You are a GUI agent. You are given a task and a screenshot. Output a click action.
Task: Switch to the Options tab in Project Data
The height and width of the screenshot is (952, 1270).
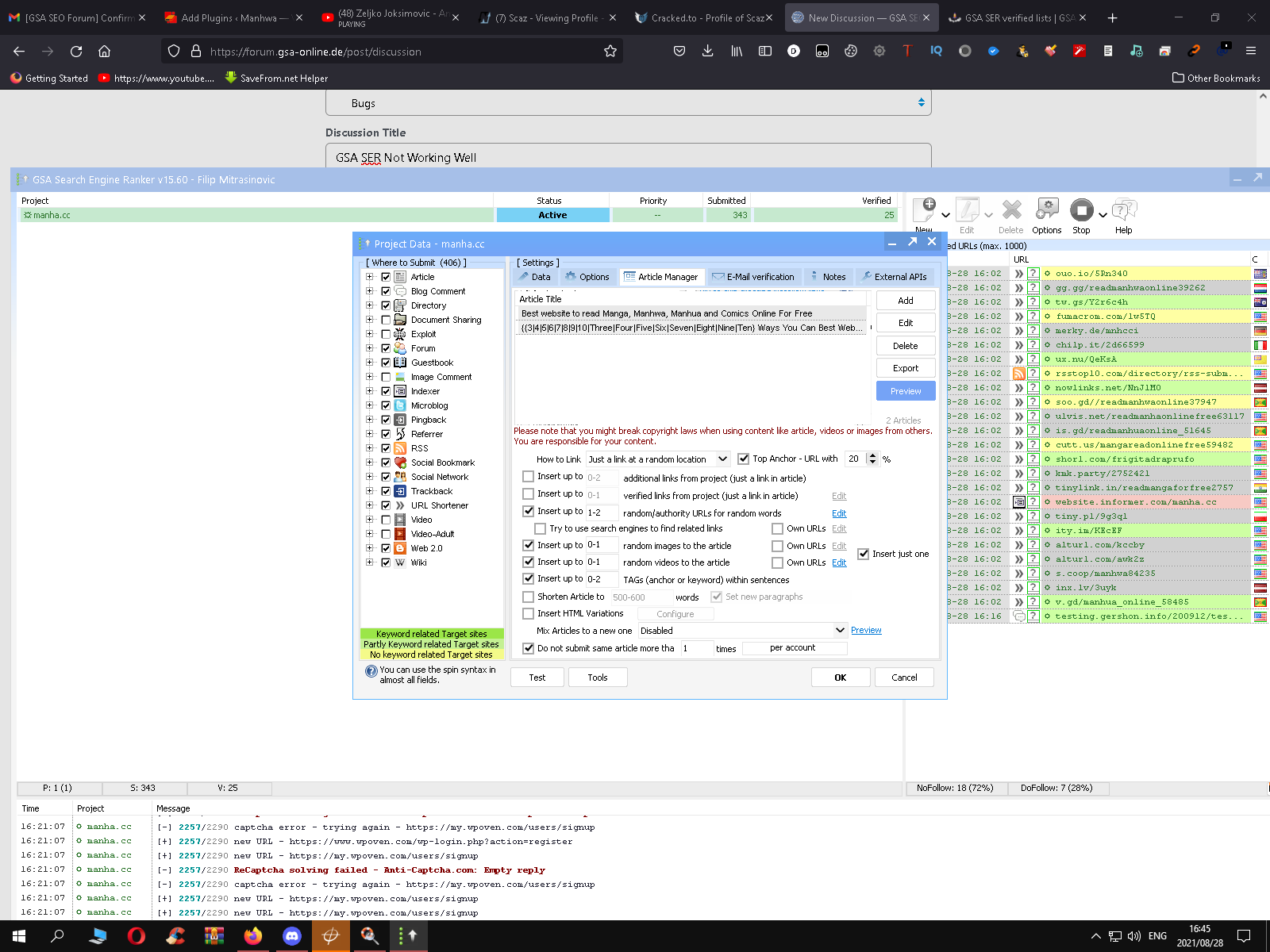point(587,277)
